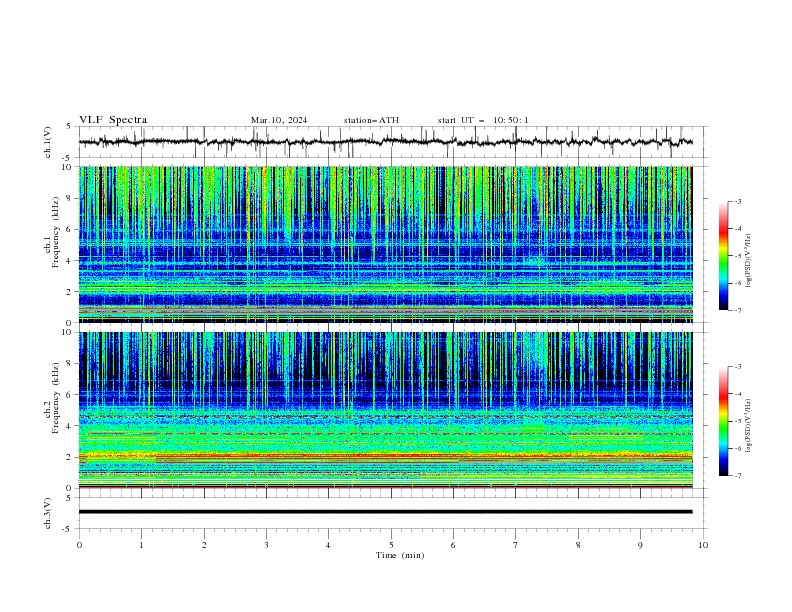
Task: Click the time-axis tick label "3"
Action: pyautogui.click(x=266, y=545)
